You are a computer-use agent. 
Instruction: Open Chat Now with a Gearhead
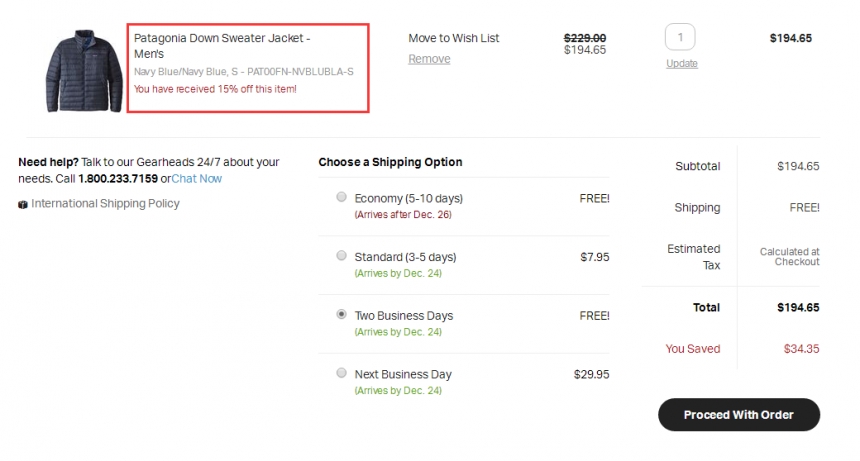(x=196, y=179)
